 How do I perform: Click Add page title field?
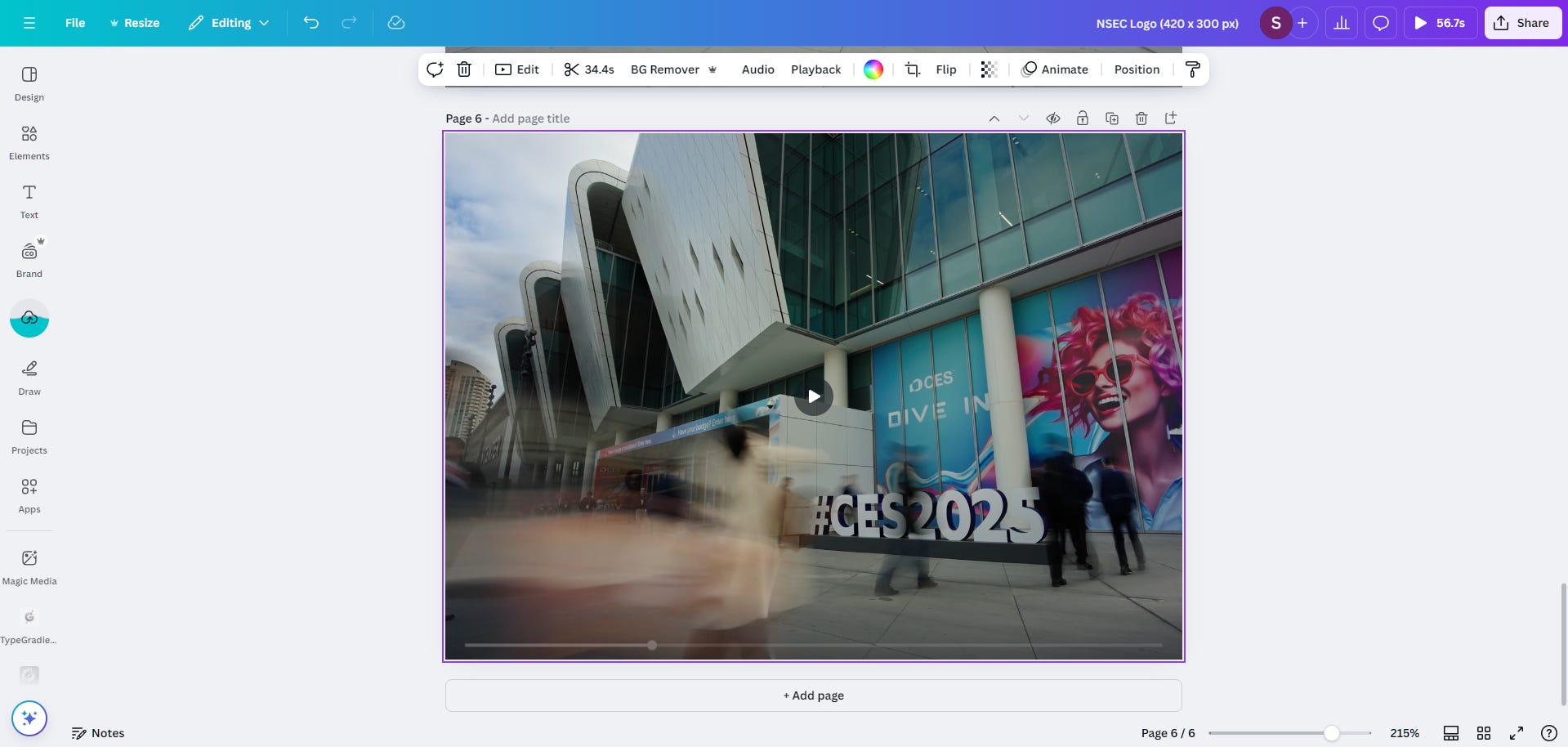(530, 119)
